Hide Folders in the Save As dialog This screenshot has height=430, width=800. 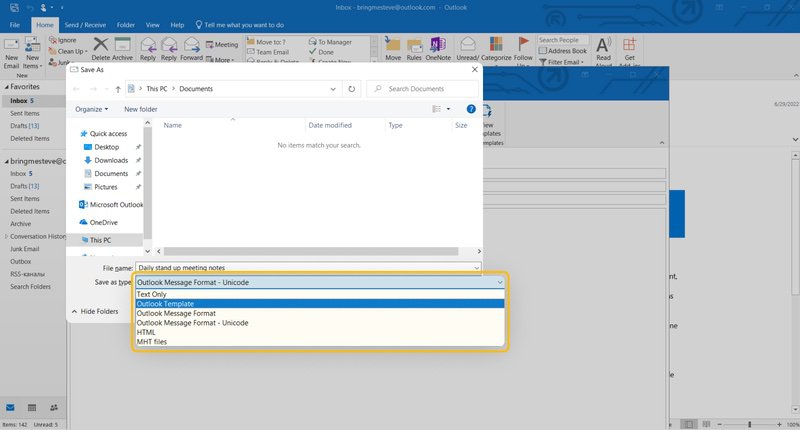pyautogui.click(x=95, y=311)
